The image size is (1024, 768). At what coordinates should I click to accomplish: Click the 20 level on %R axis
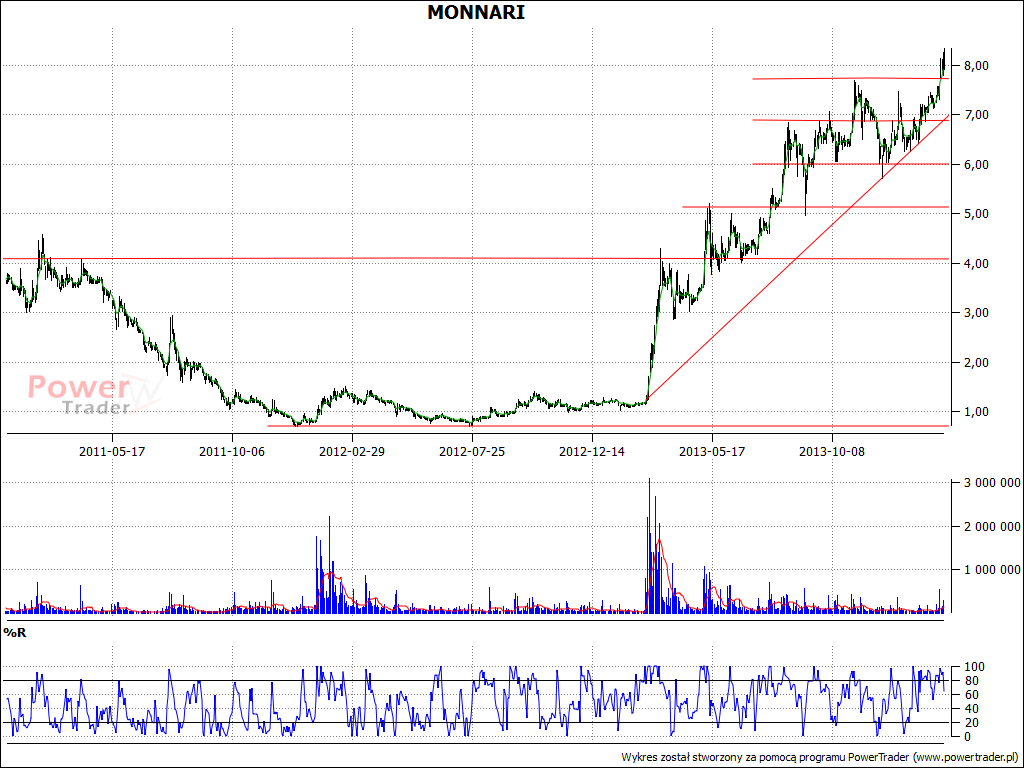(x=970, y=722)
